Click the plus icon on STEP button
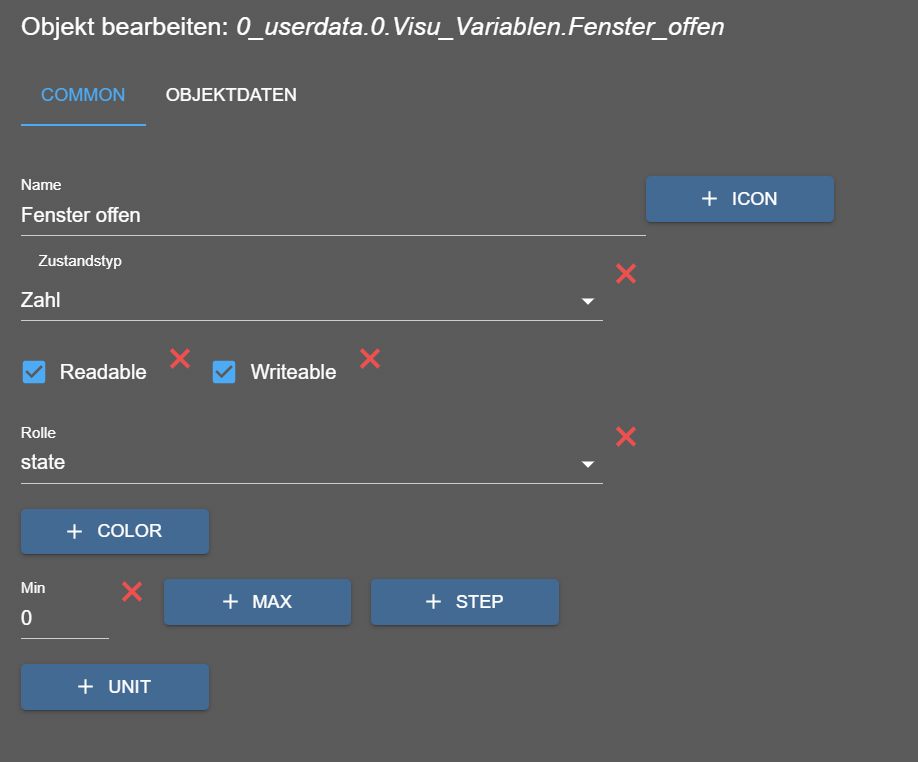 click(433, 602)
